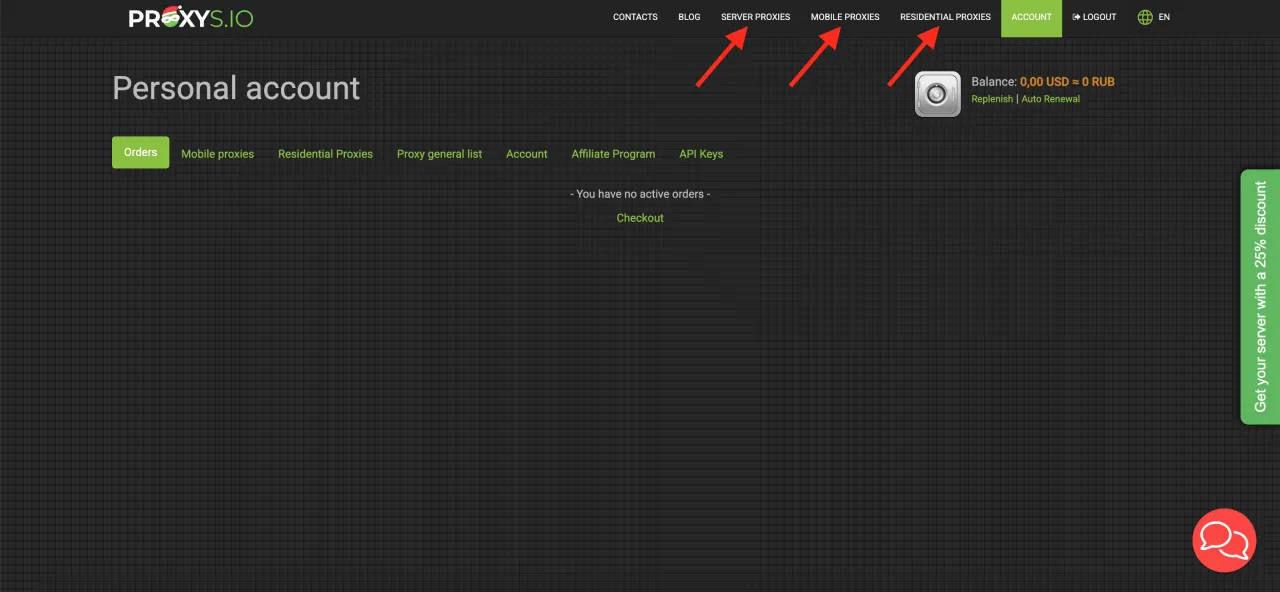1280x592 pixels.
Task: Switch to the Residential Proxies tab
Action: 325,154
